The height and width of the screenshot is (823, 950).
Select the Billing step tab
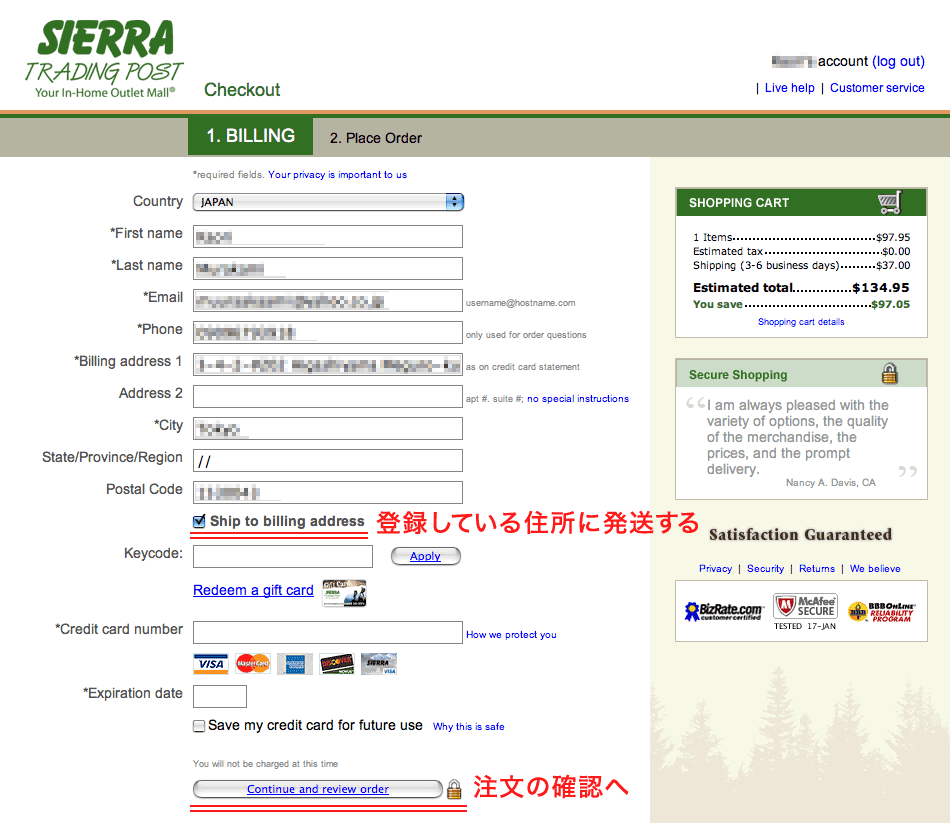tap(250, 137)
